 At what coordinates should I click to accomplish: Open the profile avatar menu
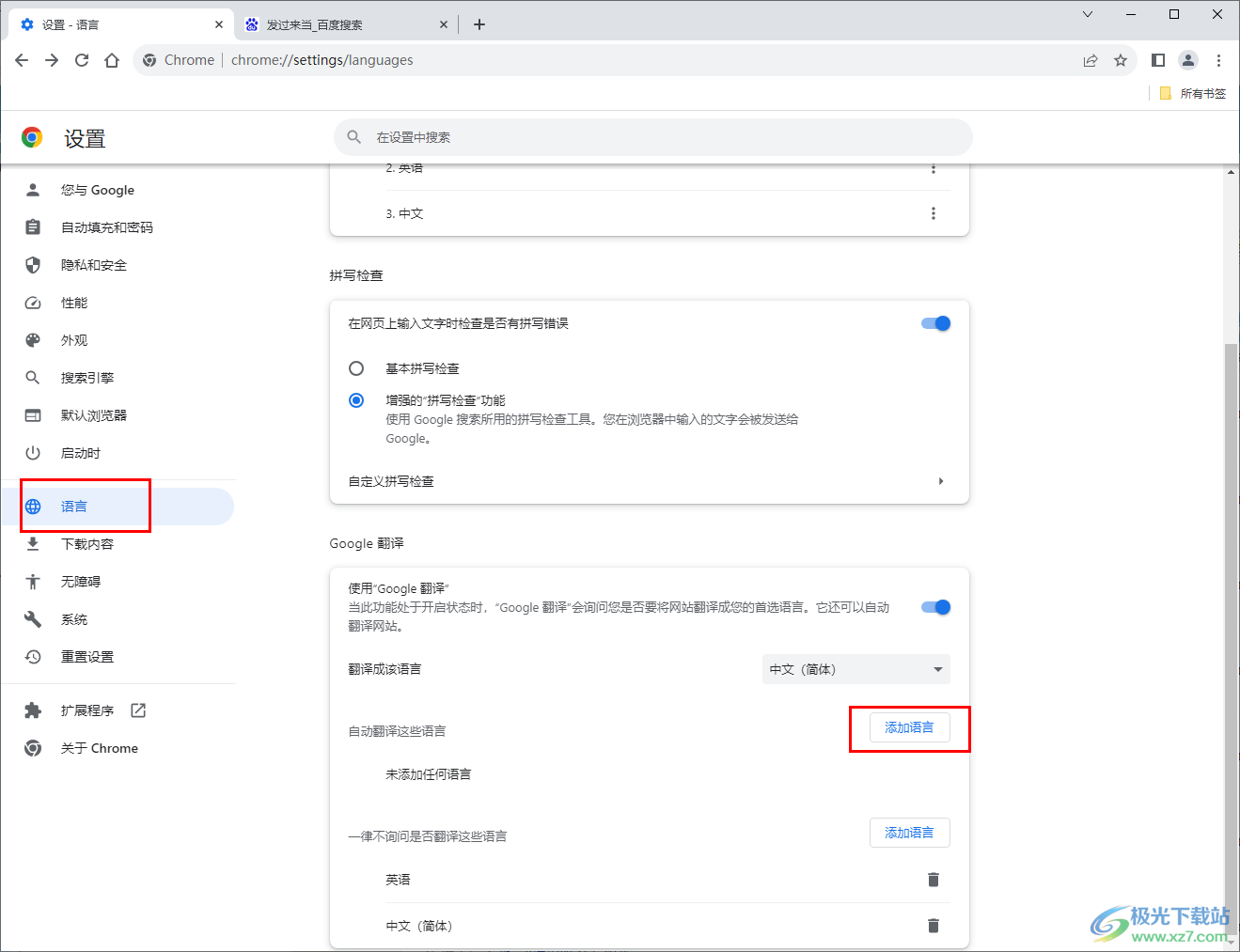click(x=1188, y=60)
